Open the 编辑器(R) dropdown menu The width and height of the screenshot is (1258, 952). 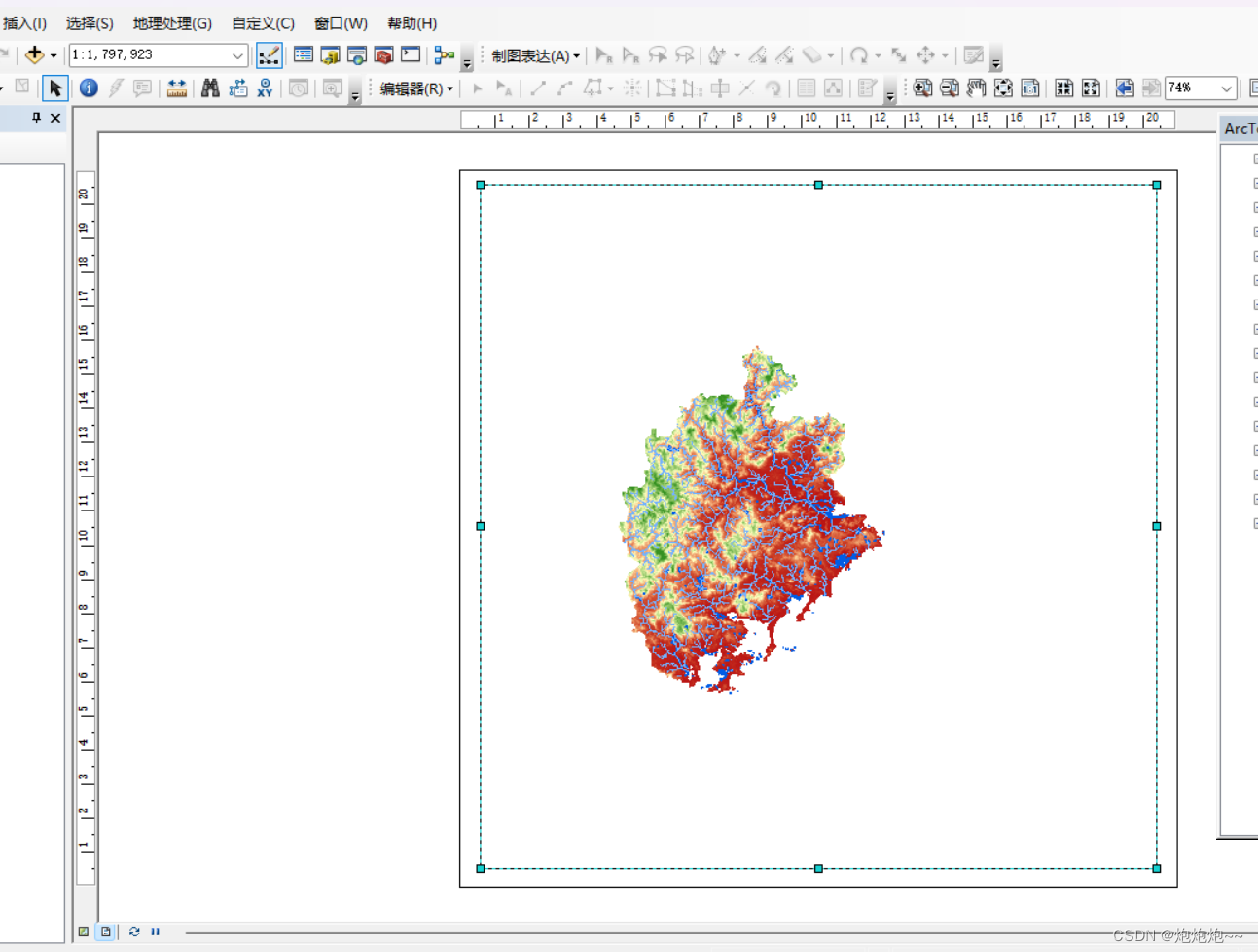coord(416,88)
